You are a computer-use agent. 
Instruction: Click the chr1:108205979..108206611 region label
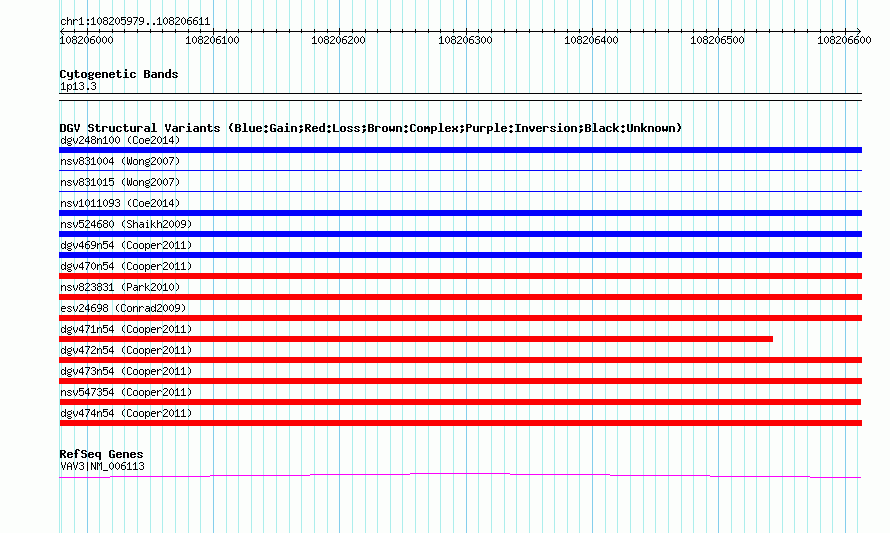[x=135, y=22]
